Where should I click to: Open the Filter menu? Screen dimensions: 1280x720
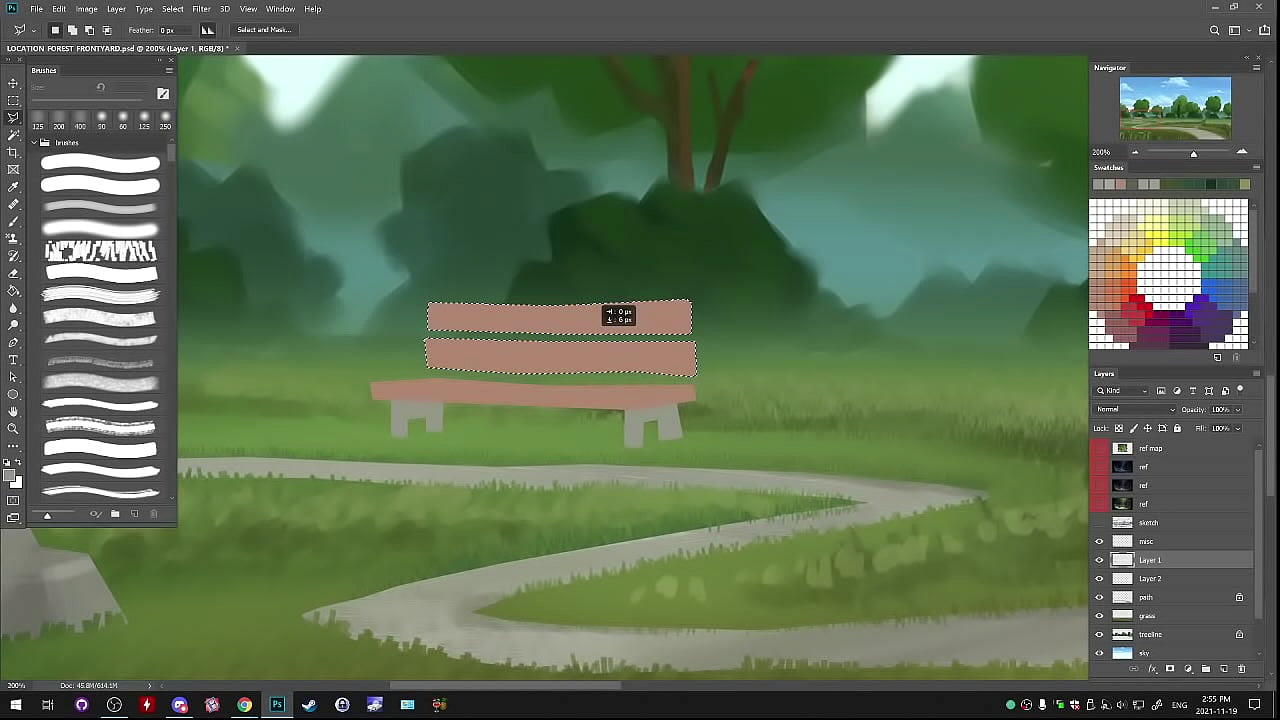201,9
